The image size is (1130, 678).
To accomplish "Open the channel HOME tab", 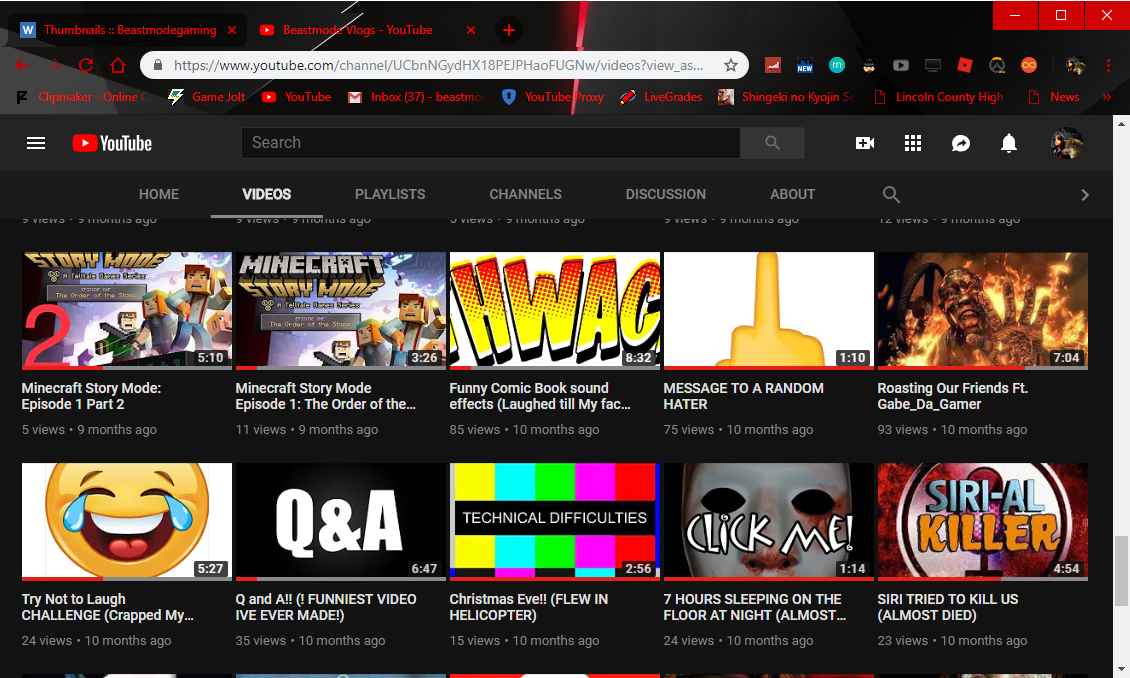I will tap(159, 195).
